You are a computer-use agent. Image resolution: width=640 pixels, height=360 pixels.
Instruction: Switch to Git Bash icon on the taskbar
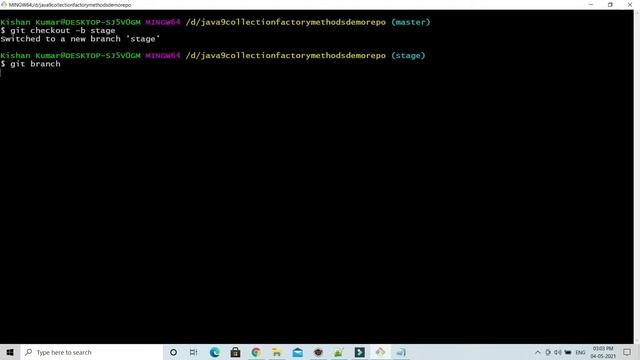pyautogui.click(x=380, y=352)
